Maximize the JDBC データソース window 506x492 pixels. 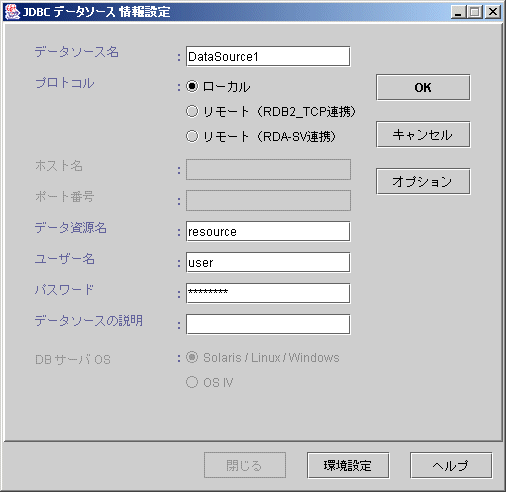click(x=475, y=12)
